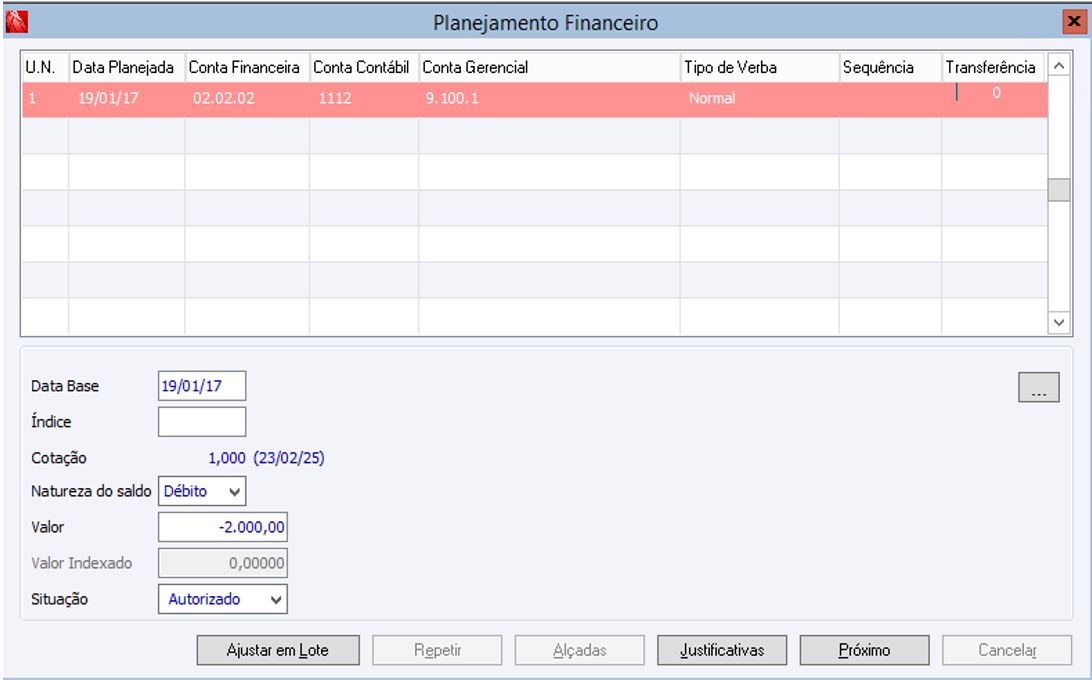Screen dimensions: 1092x680
Task: Close the Planejamento Financeiro window
Action: click(1074, 22)
